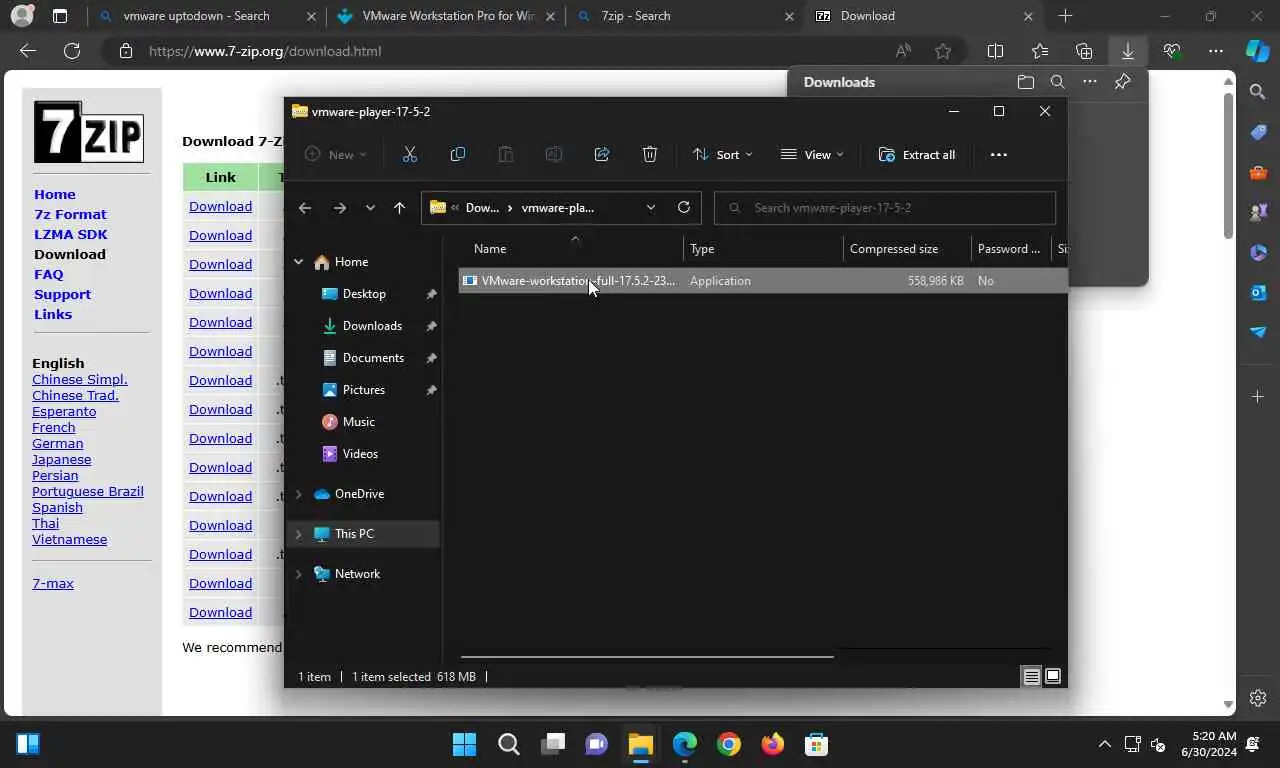Search downloads icon in Downloads panel
Screen dimensions: 1280x768
[x=1057, y=82]
